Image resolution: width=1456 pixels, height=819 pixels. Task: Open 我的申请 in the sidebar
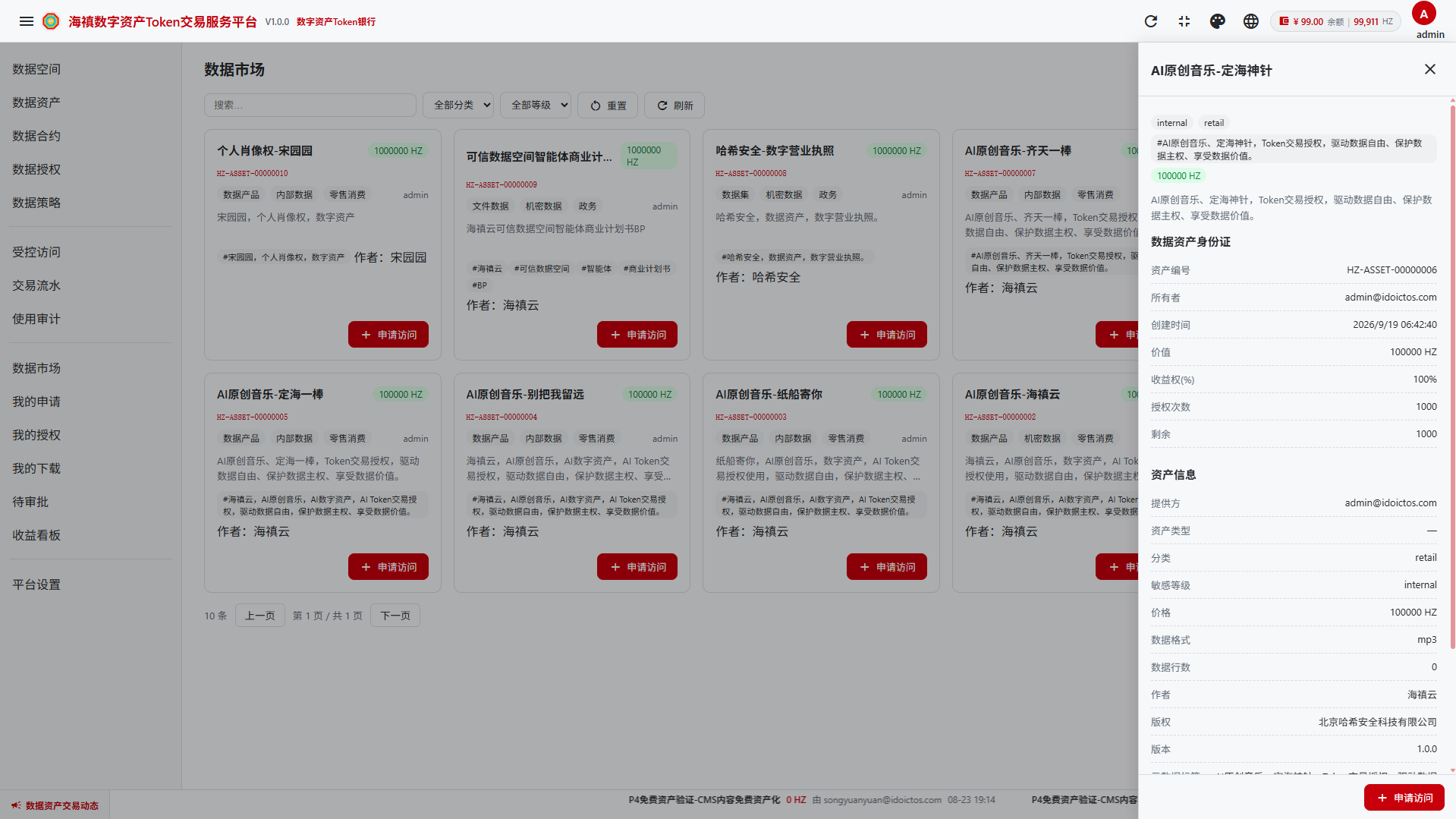[36, 402]
